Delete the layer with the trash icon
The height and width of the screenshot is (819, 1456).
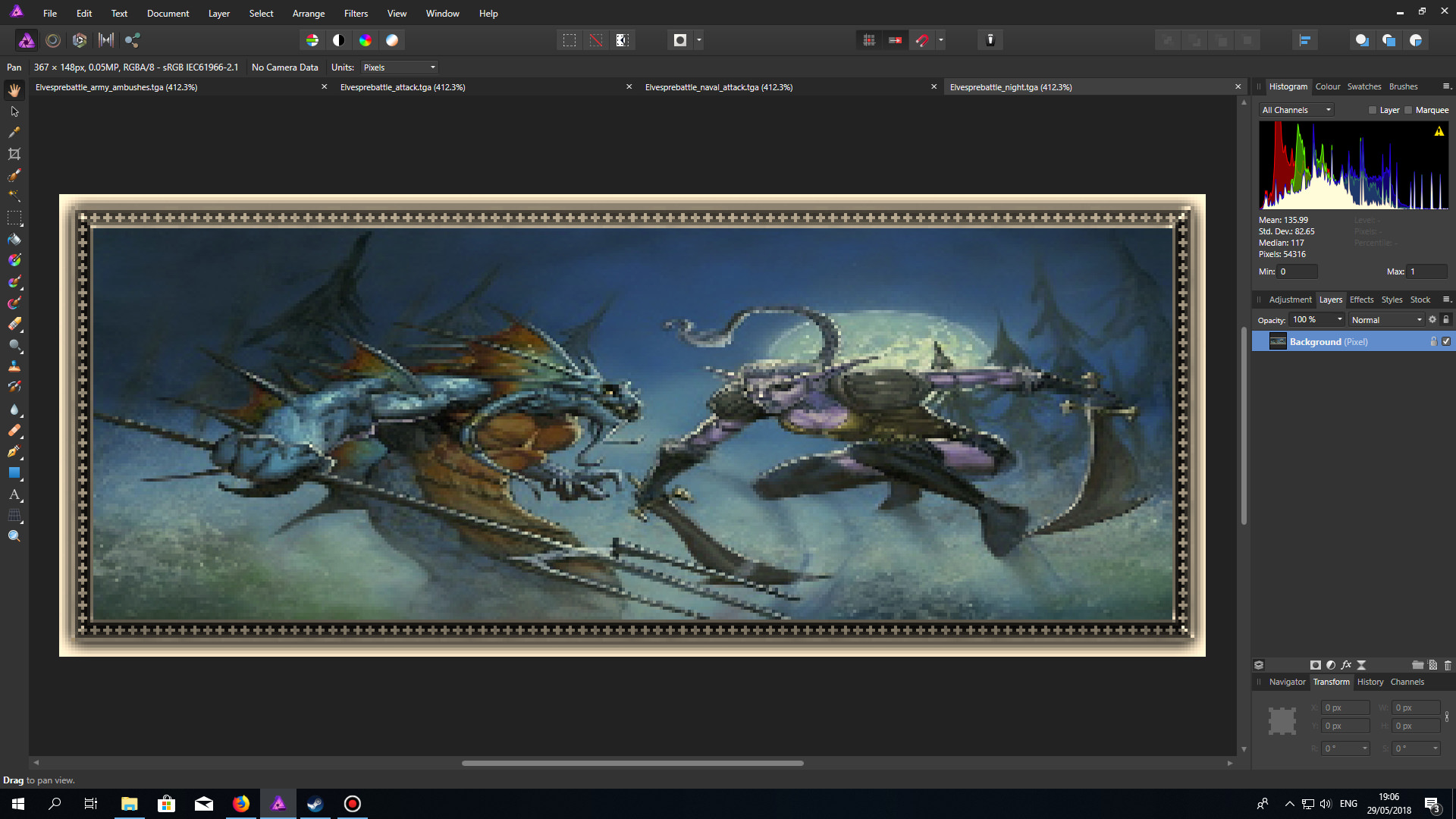click(1448, 665)
